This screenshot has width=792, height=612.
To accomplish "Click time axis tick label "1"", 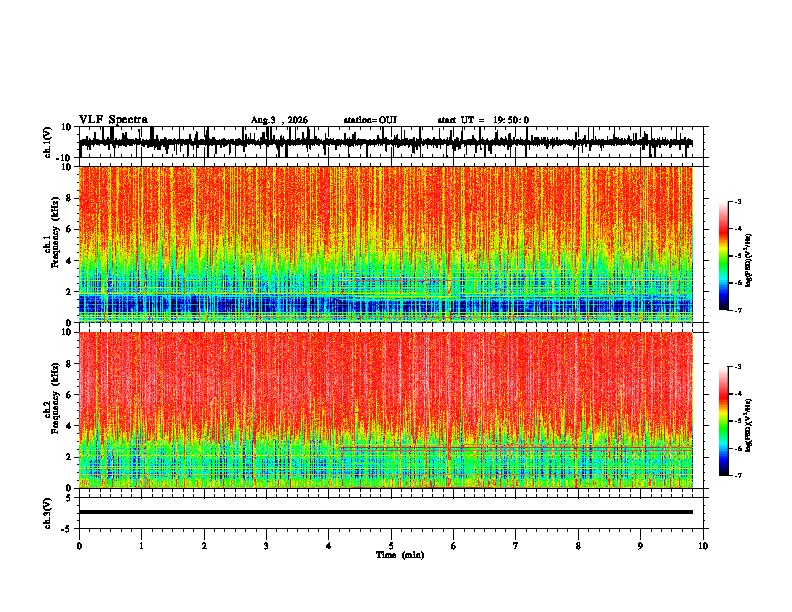I will (141, 546).
